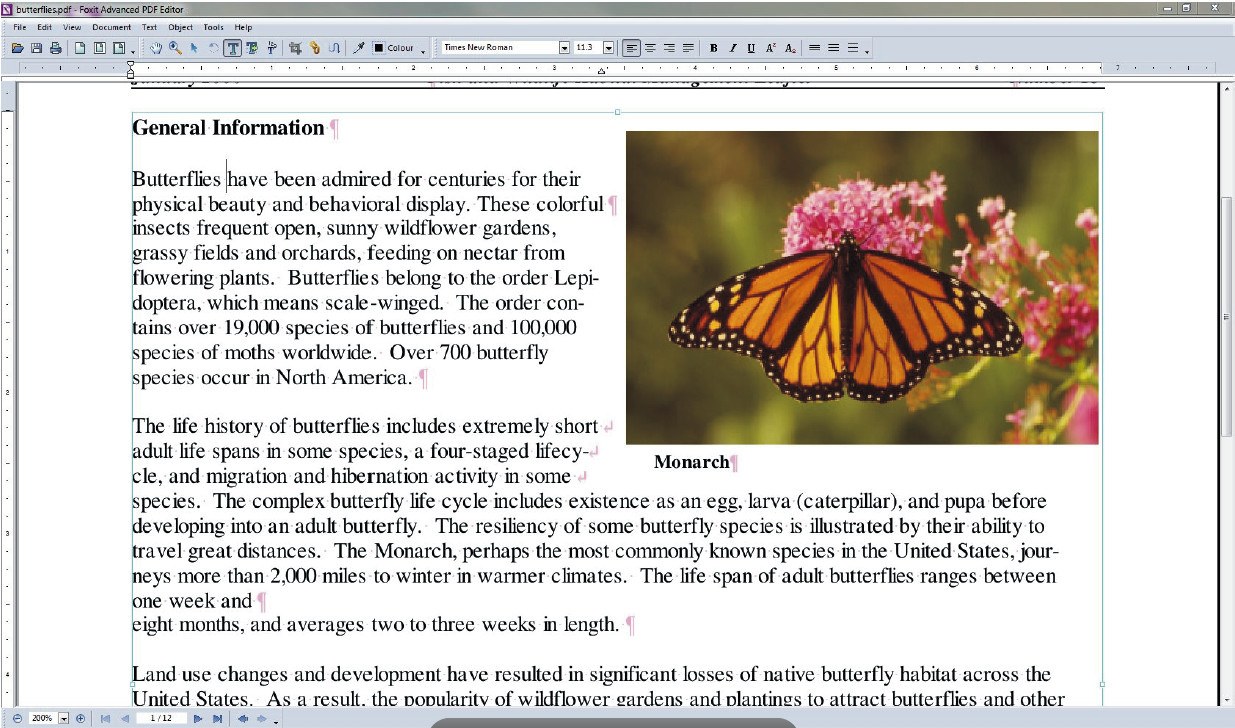This screenshot has width=1235, height=728.
Task: Click the Undo curved arrow icon
Action: coord(213,48)
